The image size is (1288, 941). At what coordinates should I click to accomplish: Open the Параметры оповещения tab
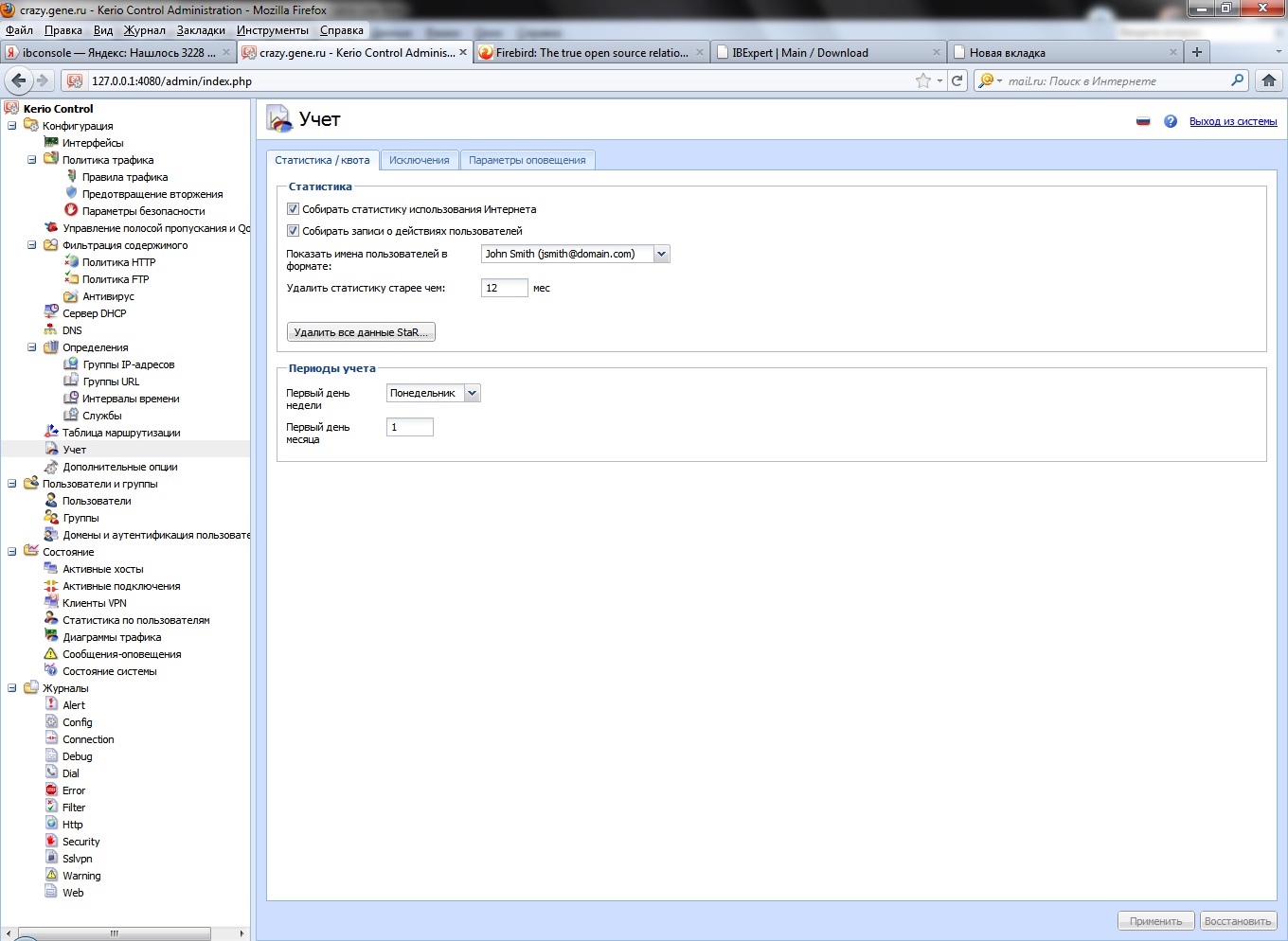click(527, 160)
